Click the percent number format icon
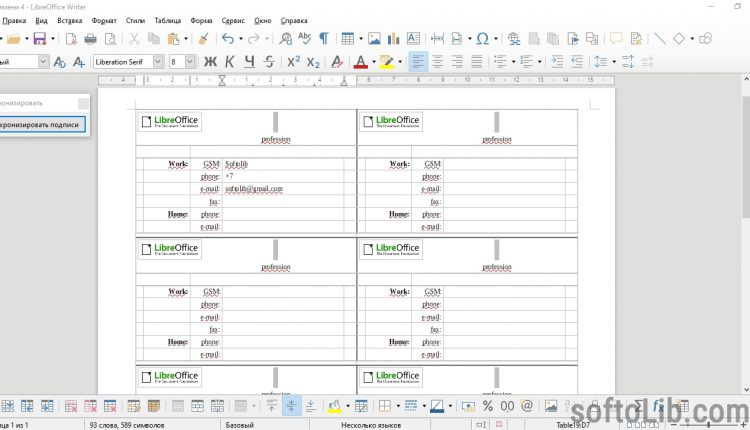Screen dimensions: 750x430 point(487,406)
